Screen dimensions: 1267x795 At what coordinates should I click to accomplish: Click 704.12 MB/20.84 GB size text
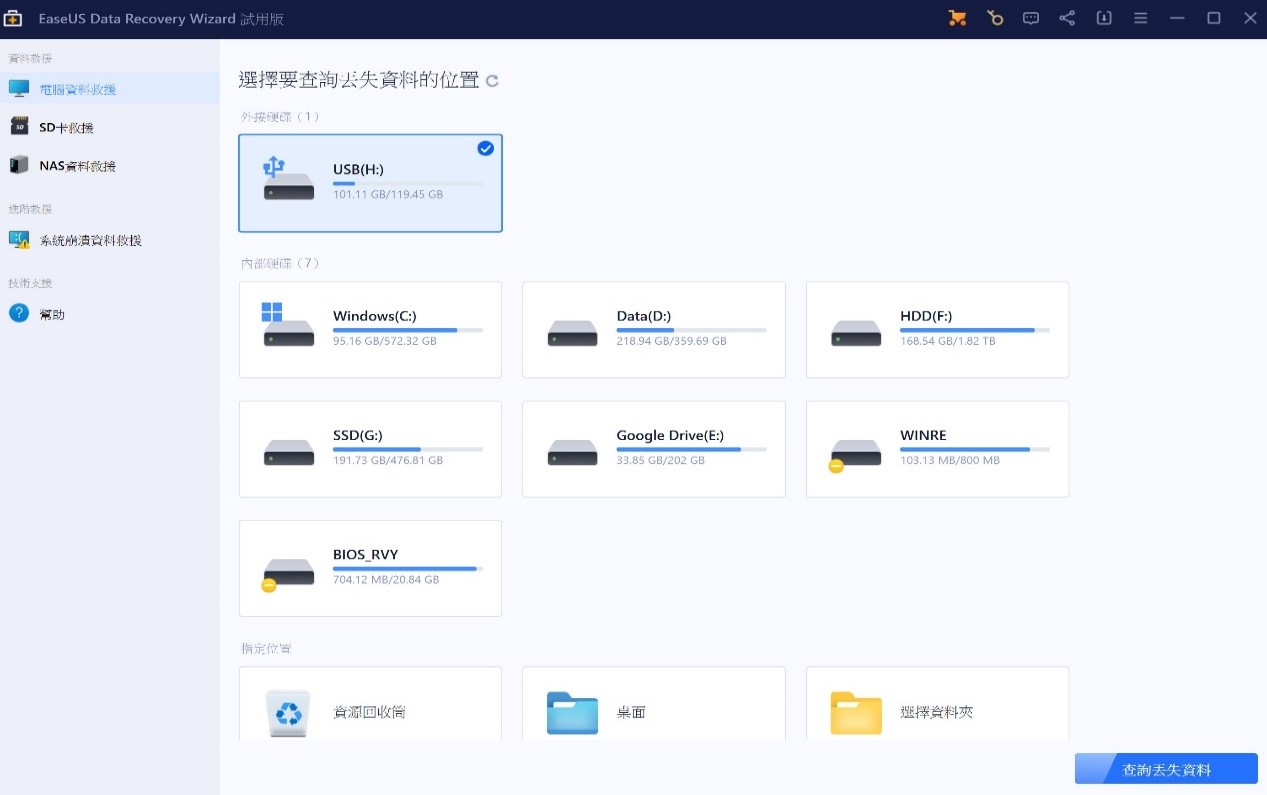coord(386,579)
